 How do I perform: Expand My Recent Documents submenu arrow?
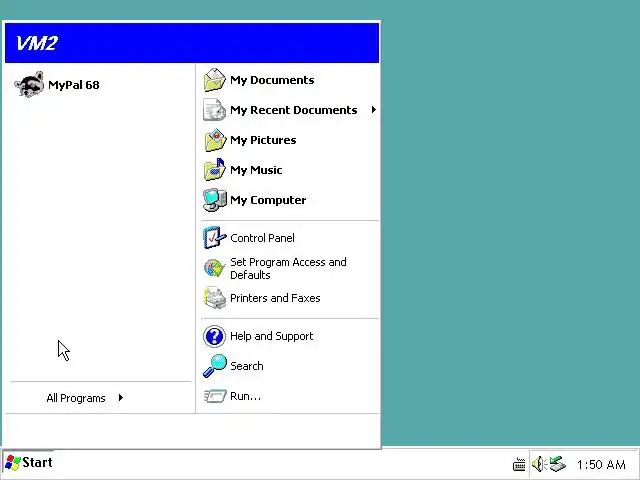[373, 109]
